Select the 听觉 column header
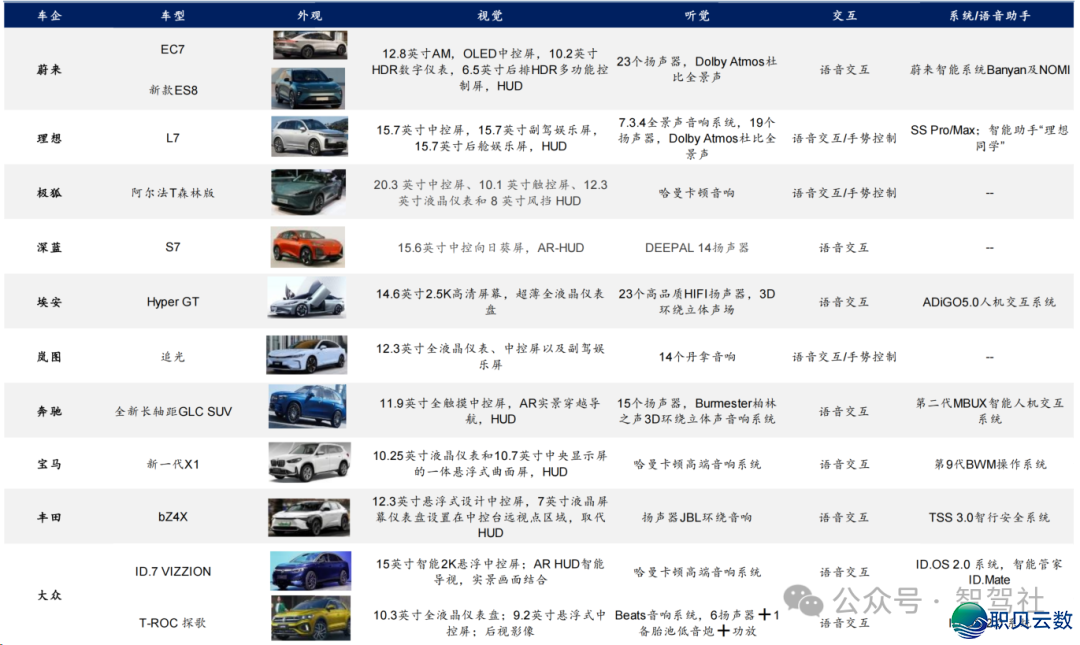The width and height of the screenshot is (1080, 645). coord(696,15)
